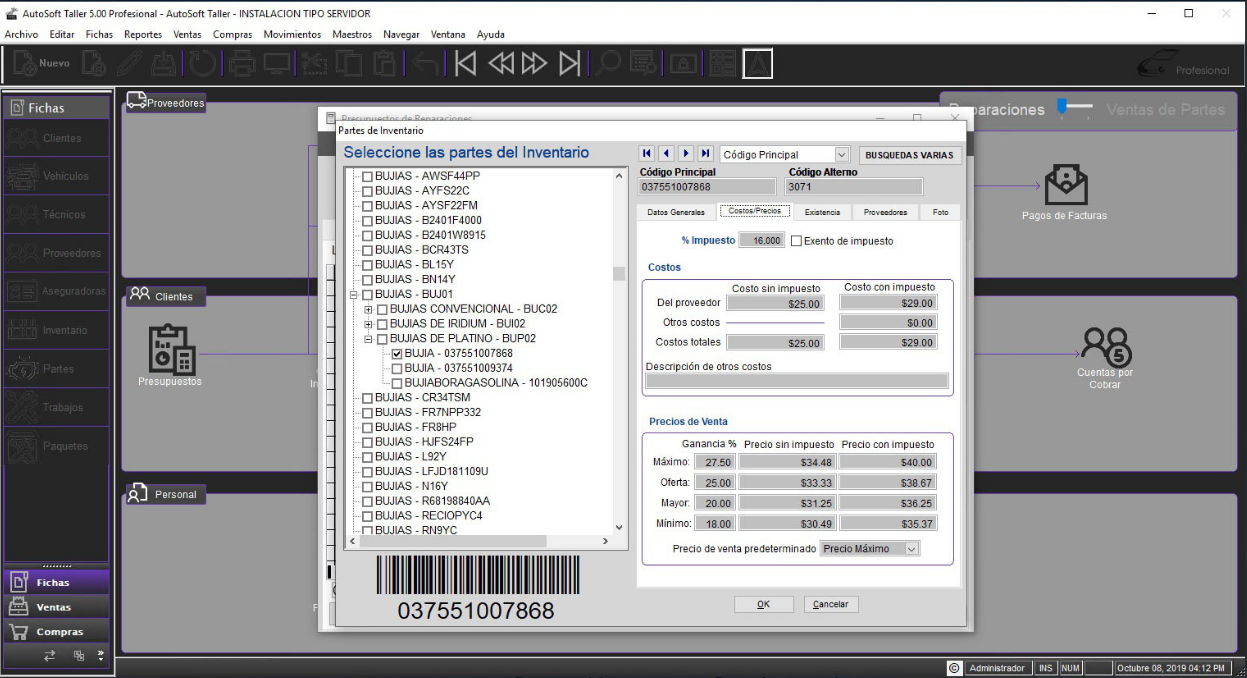The image size is (1247, 678).
Task: Open Técnicos in the Fichas sidebar
Action: tap(57, 214)
